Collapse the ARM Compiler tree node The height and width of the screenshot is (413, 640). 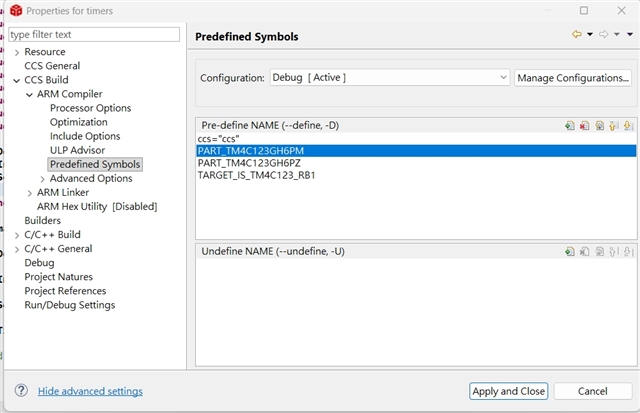(x=29, y=94)
